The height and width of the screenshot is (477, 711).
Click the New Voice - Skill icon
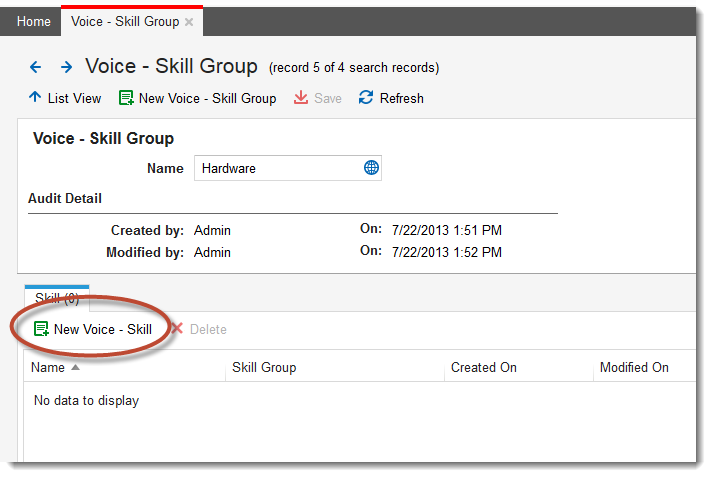41,329
